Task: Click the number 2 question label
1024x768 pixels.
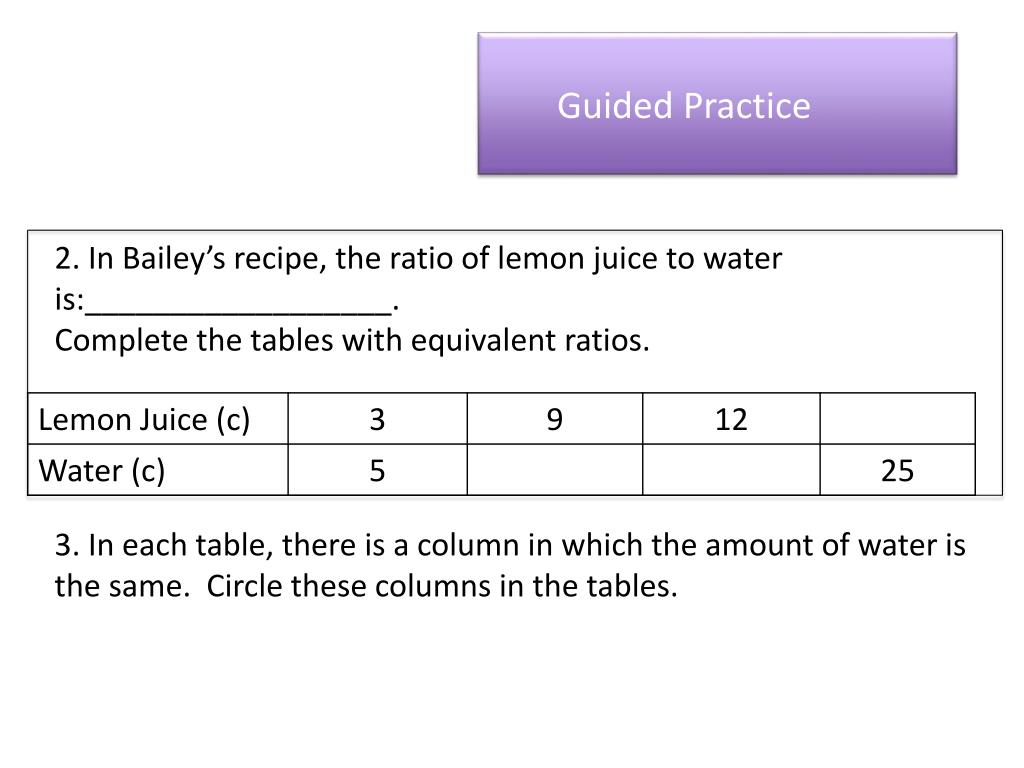Action: pyautogui.click(x=67, y=259)
